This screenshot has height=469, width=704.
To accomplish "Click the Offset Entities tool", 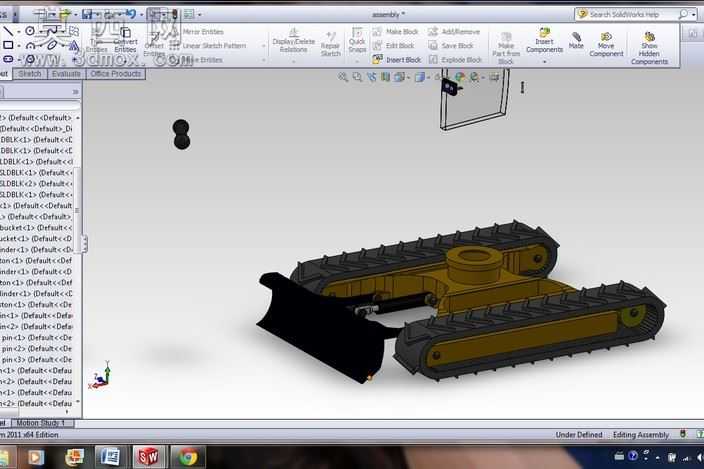I will [x=154, y=43].
